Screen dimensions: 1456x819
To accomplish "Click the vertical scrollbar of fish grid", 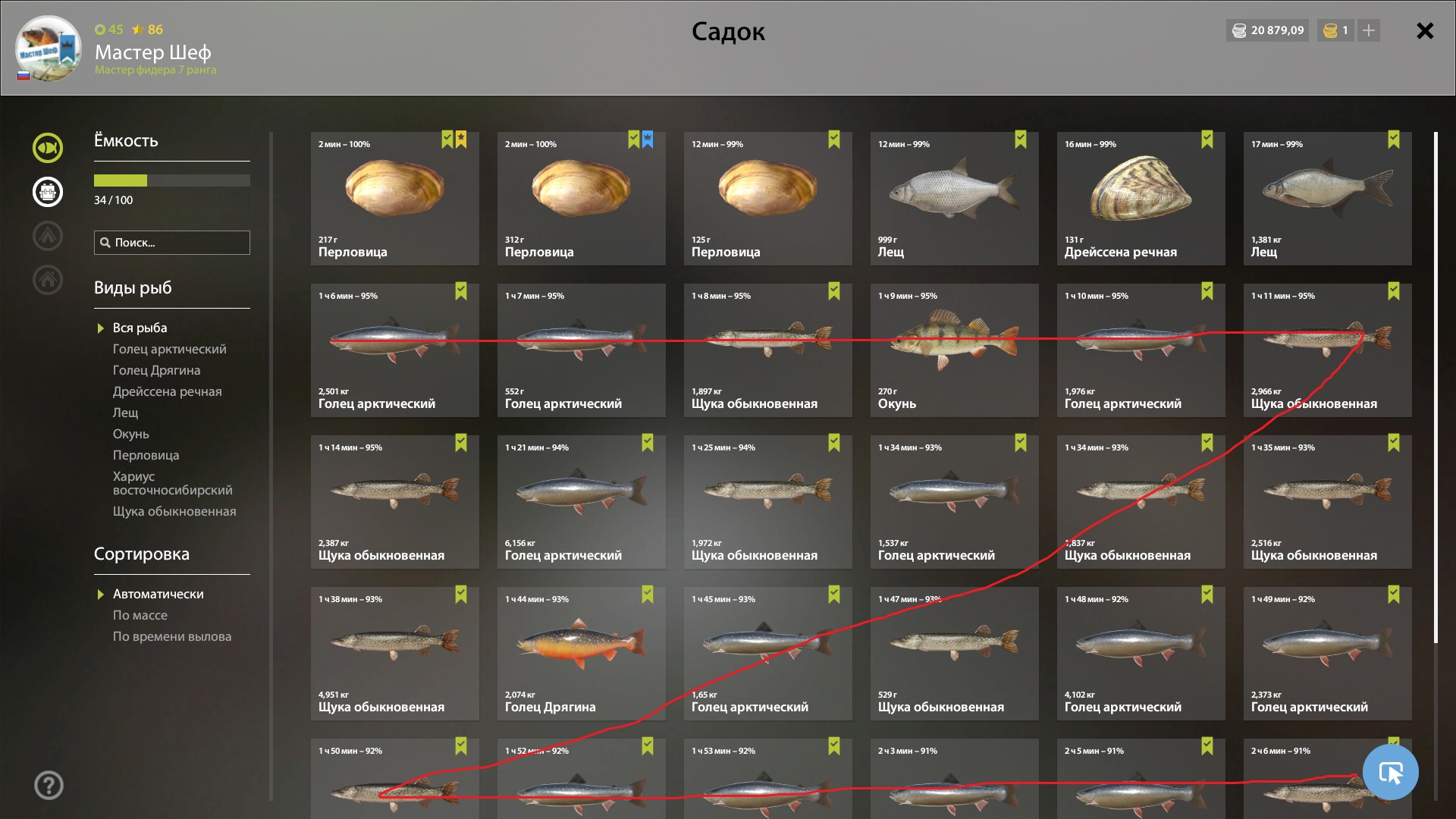I will coord(1436,387).
